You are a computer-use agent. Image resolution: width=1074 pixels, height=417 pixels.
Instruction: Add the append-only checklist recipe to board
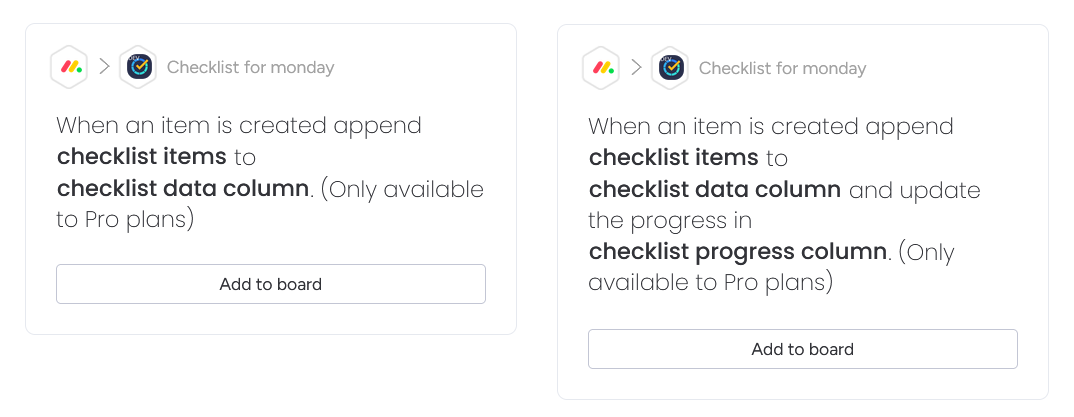click(x=270, y=284)
